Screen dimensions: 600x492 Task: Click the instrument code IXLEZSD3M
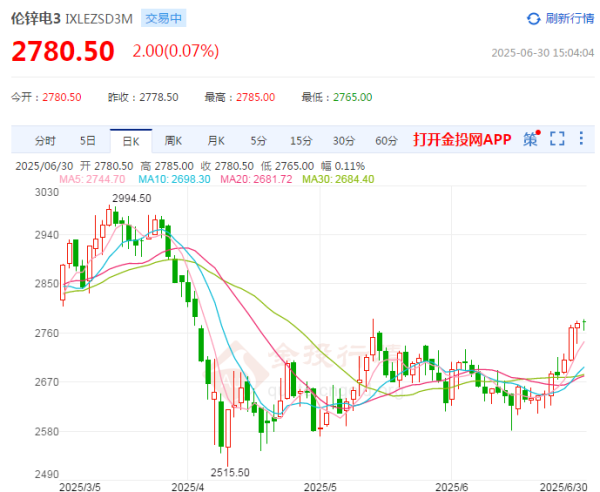click(x=99, y=19)
